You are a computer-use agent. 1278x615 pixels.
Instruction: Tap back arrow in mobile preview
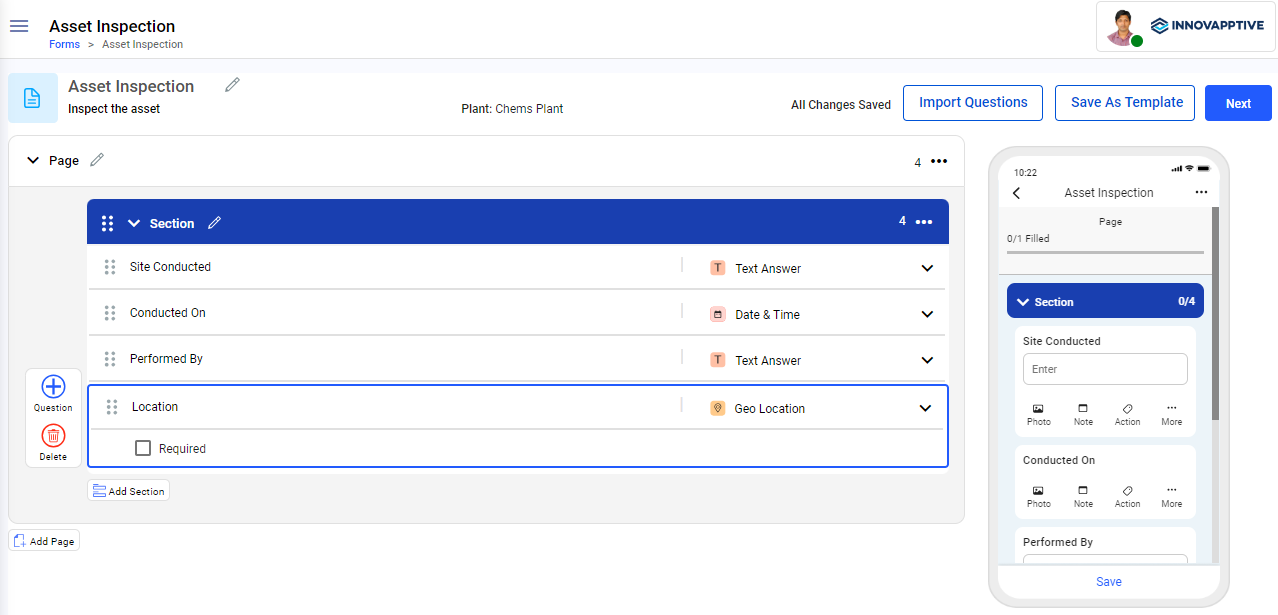coord(1017,193)
